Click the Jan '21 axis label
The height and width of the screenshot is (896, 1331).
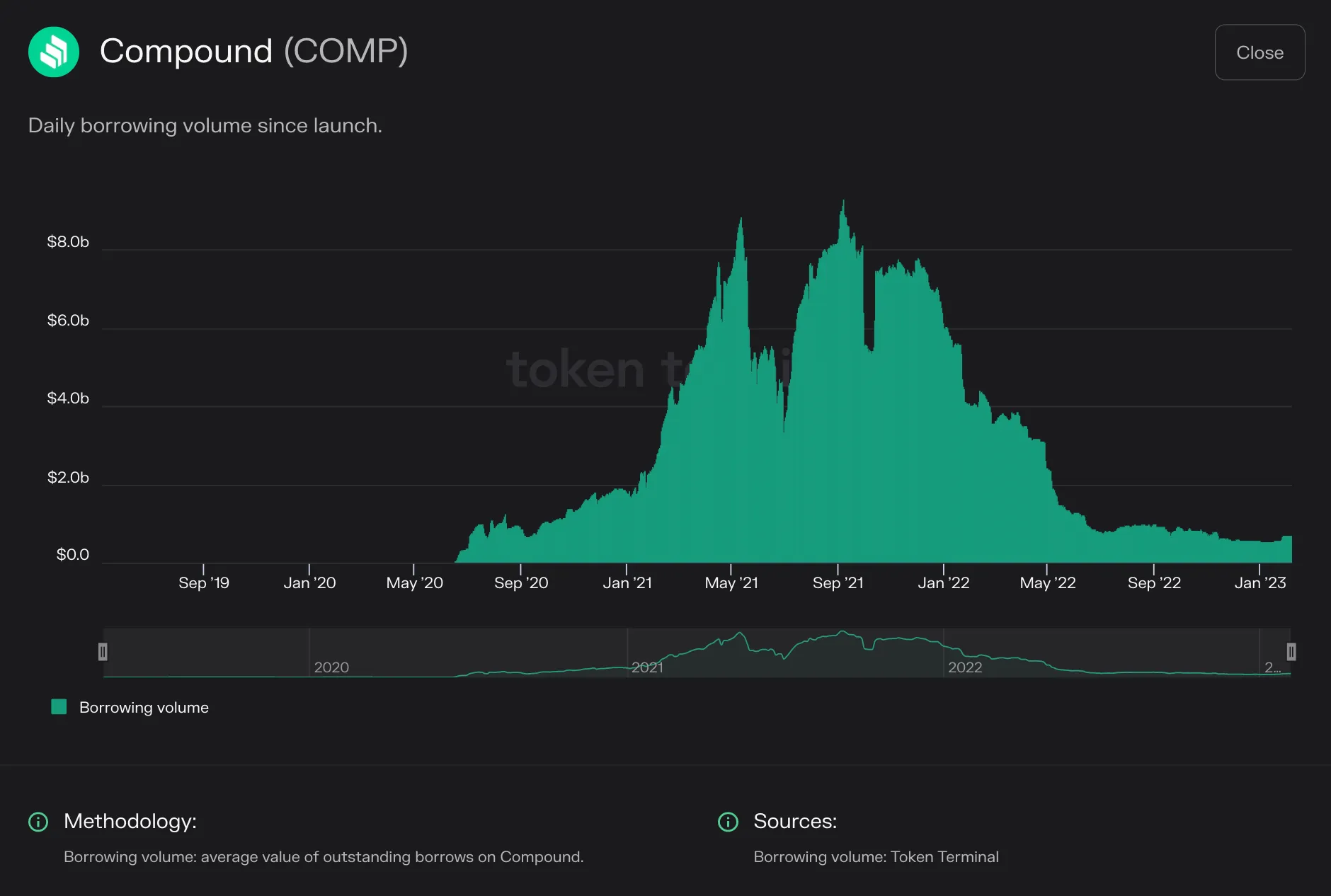(x=627, y=582)
